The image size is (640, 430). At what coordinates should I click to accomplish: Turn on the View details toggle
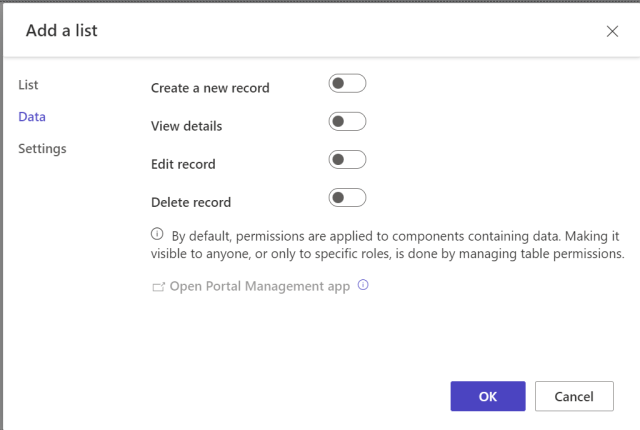pyautogui.click(x=347, y=121)
